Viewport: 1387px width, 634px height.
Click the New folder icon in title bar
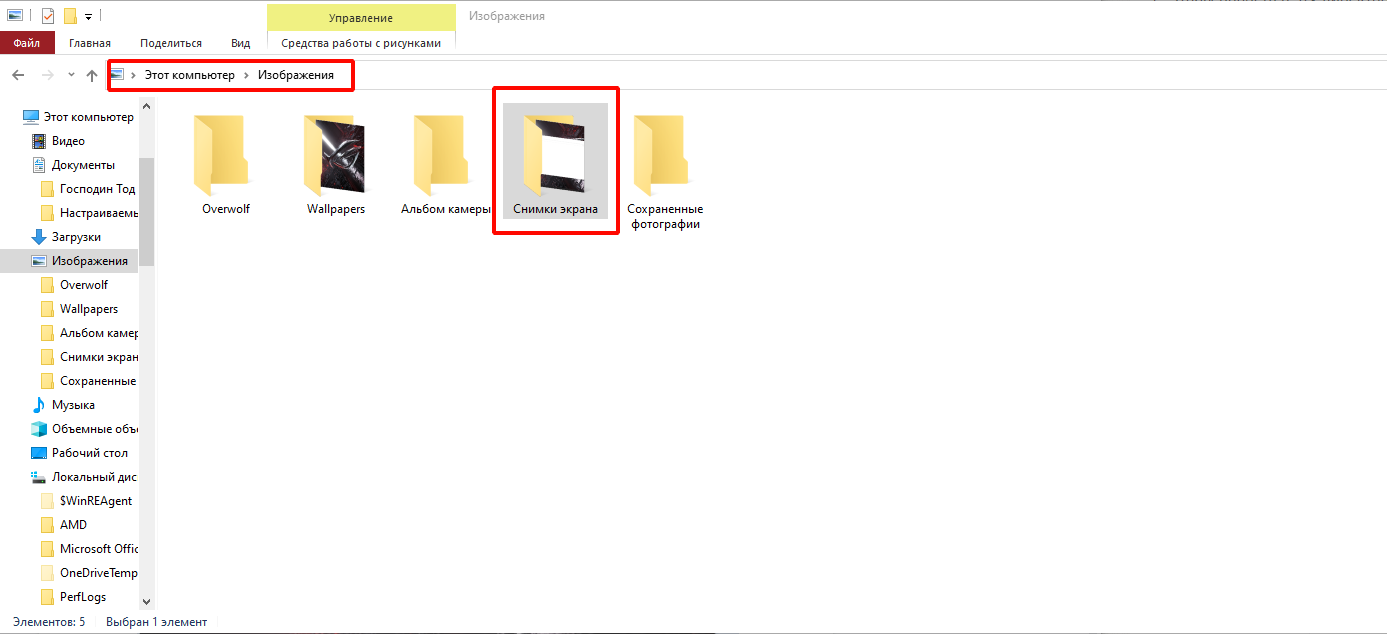pos(70,16)
